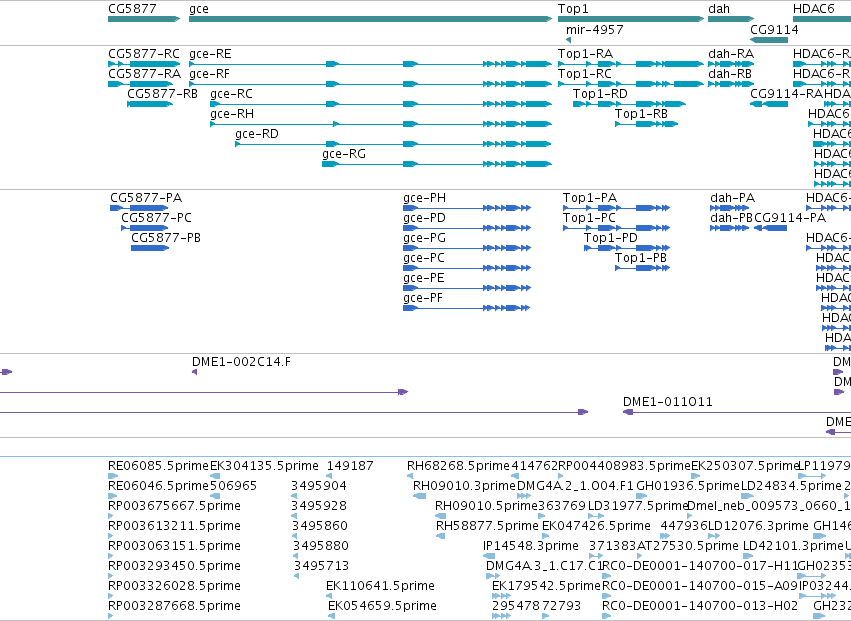Viewport: 851px width, 621px height.
Task: Select the Top1-PB protein label
Action: pyautogui.click(x=641, y=258)
